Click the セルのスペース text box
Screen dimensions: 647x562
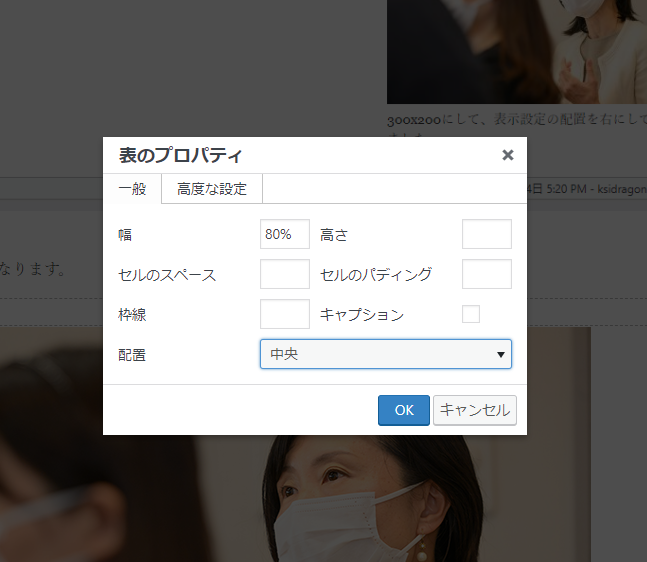click(284, 274)
